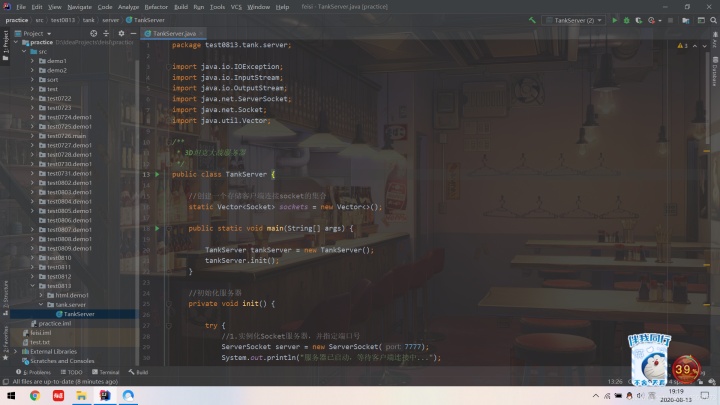Open the Refactor menu
720x405 pixels.
(x=156, y=7)
